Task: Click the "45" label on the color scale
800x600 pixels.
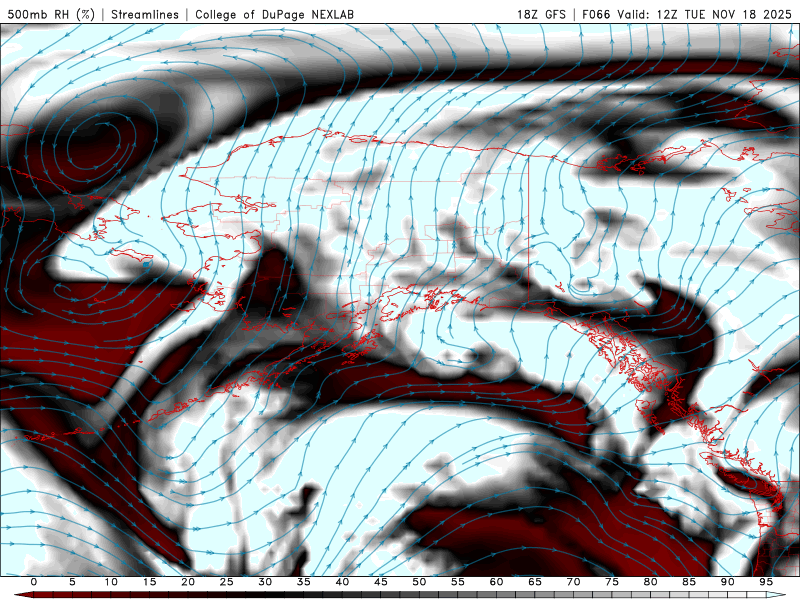Action: point(381,582)
